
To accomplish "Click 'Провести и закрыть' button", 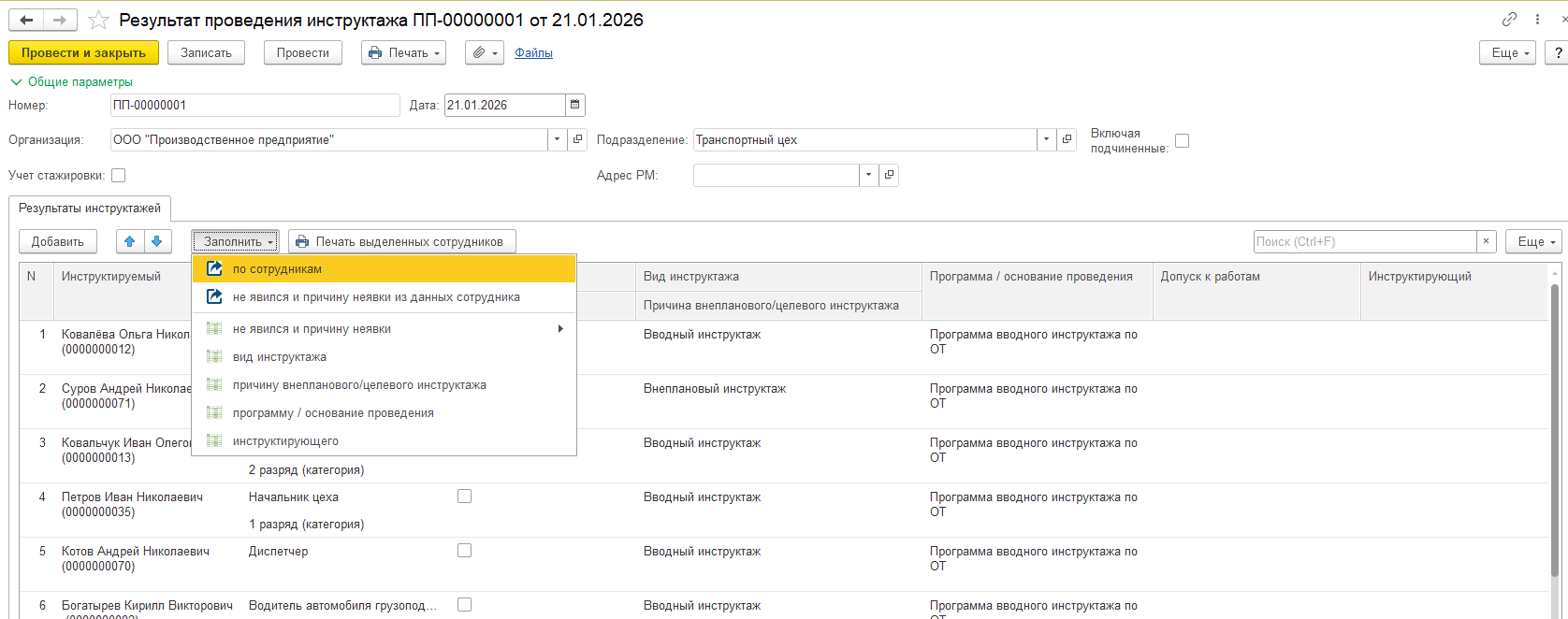I will pyautogui.click(x=83, y=53).
